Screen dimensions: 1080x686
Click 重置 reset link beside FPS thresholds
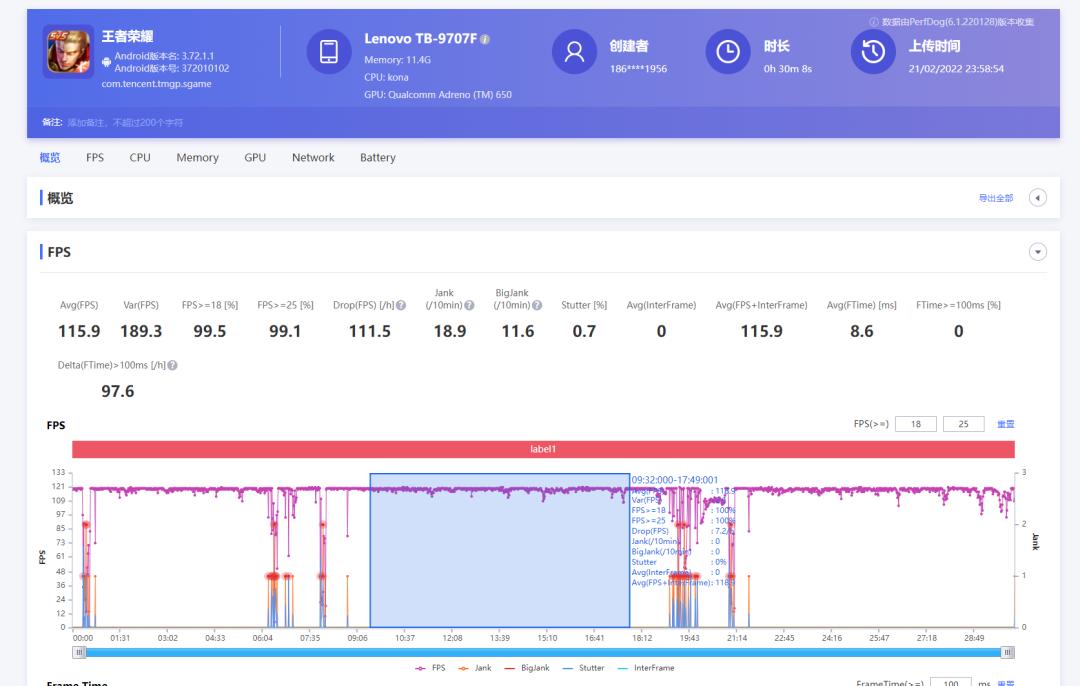tap(1005, 425)
